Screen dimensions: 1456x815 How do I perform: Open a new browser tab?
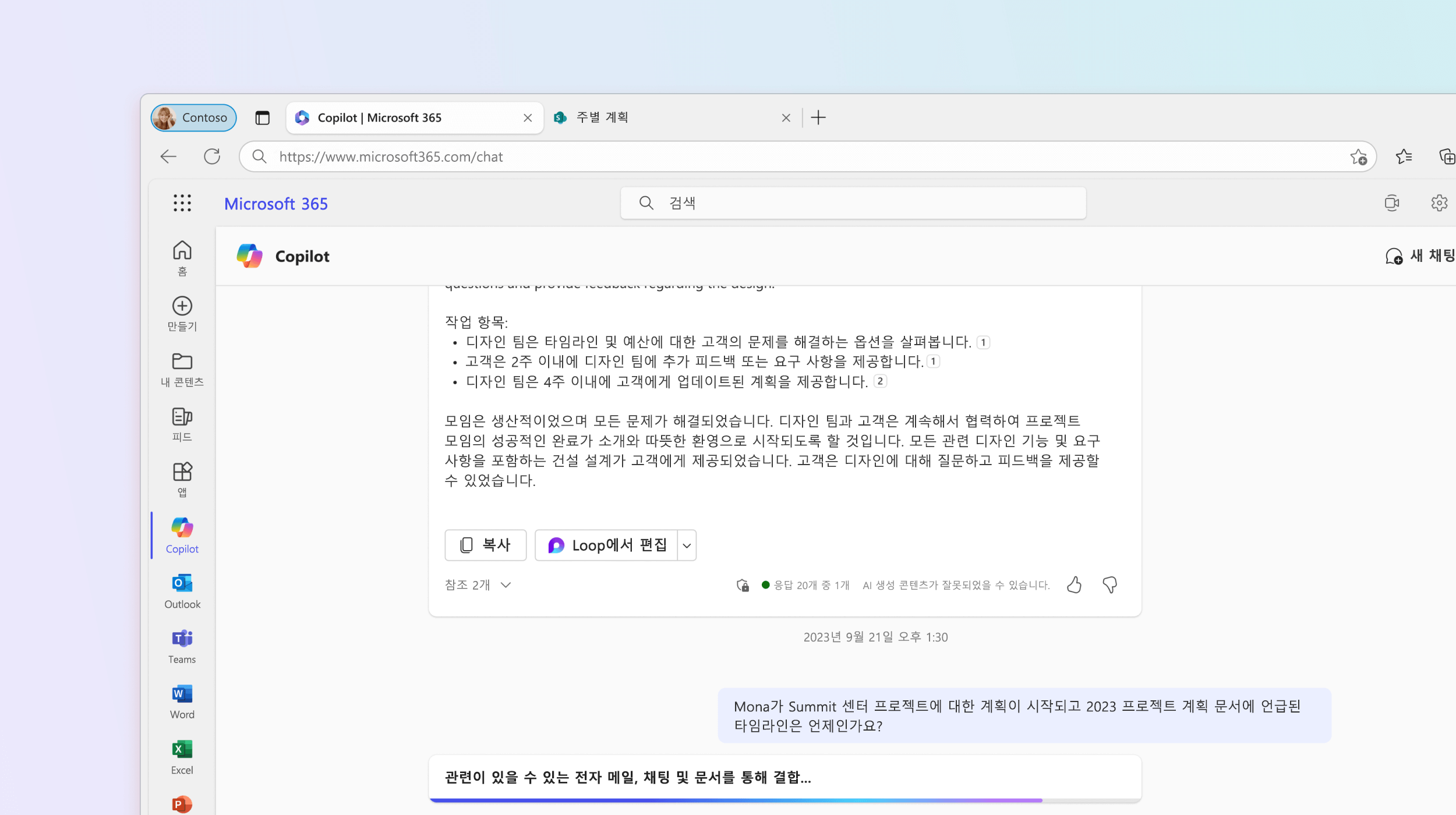click(x=818, y=118)
